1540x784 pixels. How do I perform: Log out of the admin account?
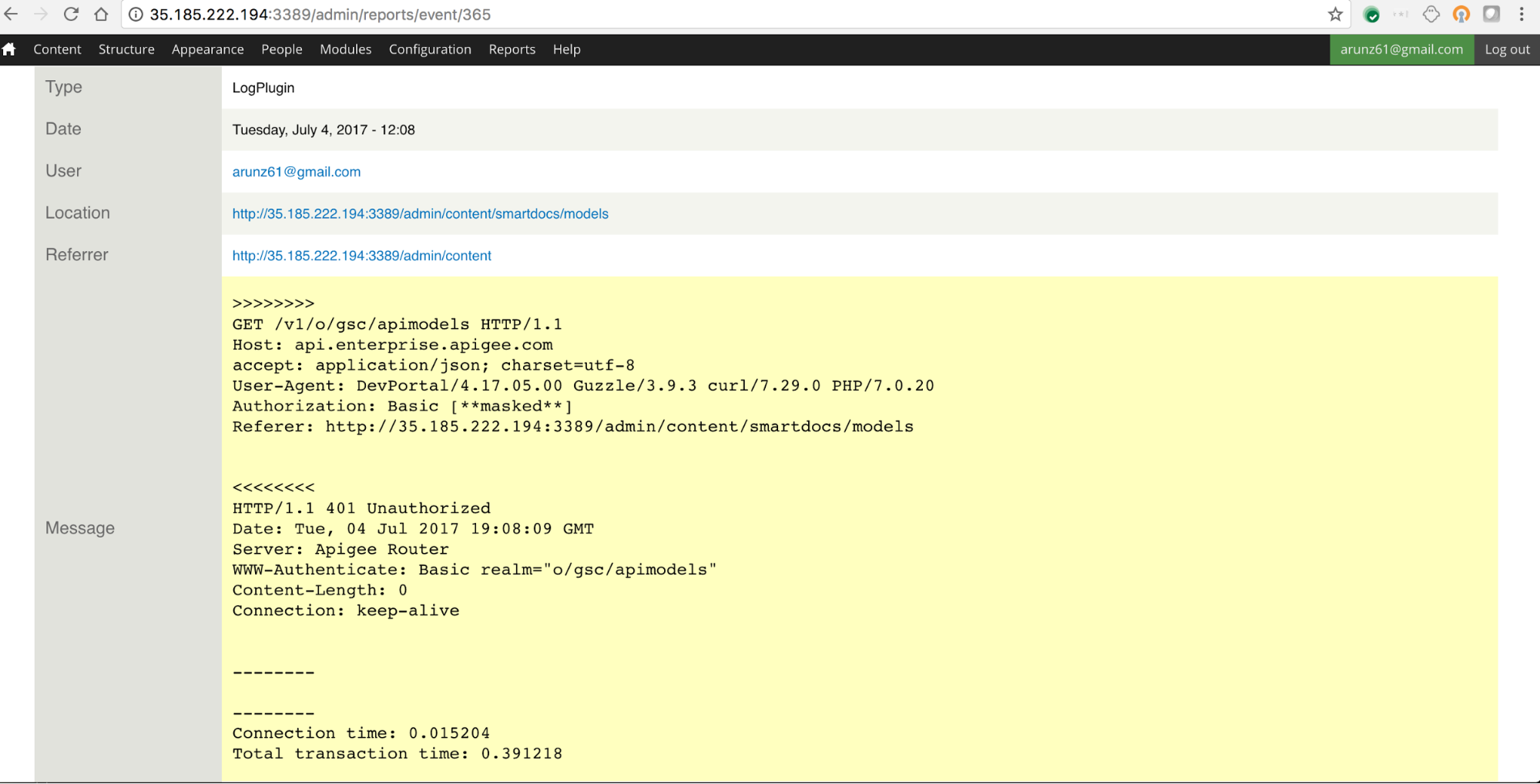tap(1507, 49)
